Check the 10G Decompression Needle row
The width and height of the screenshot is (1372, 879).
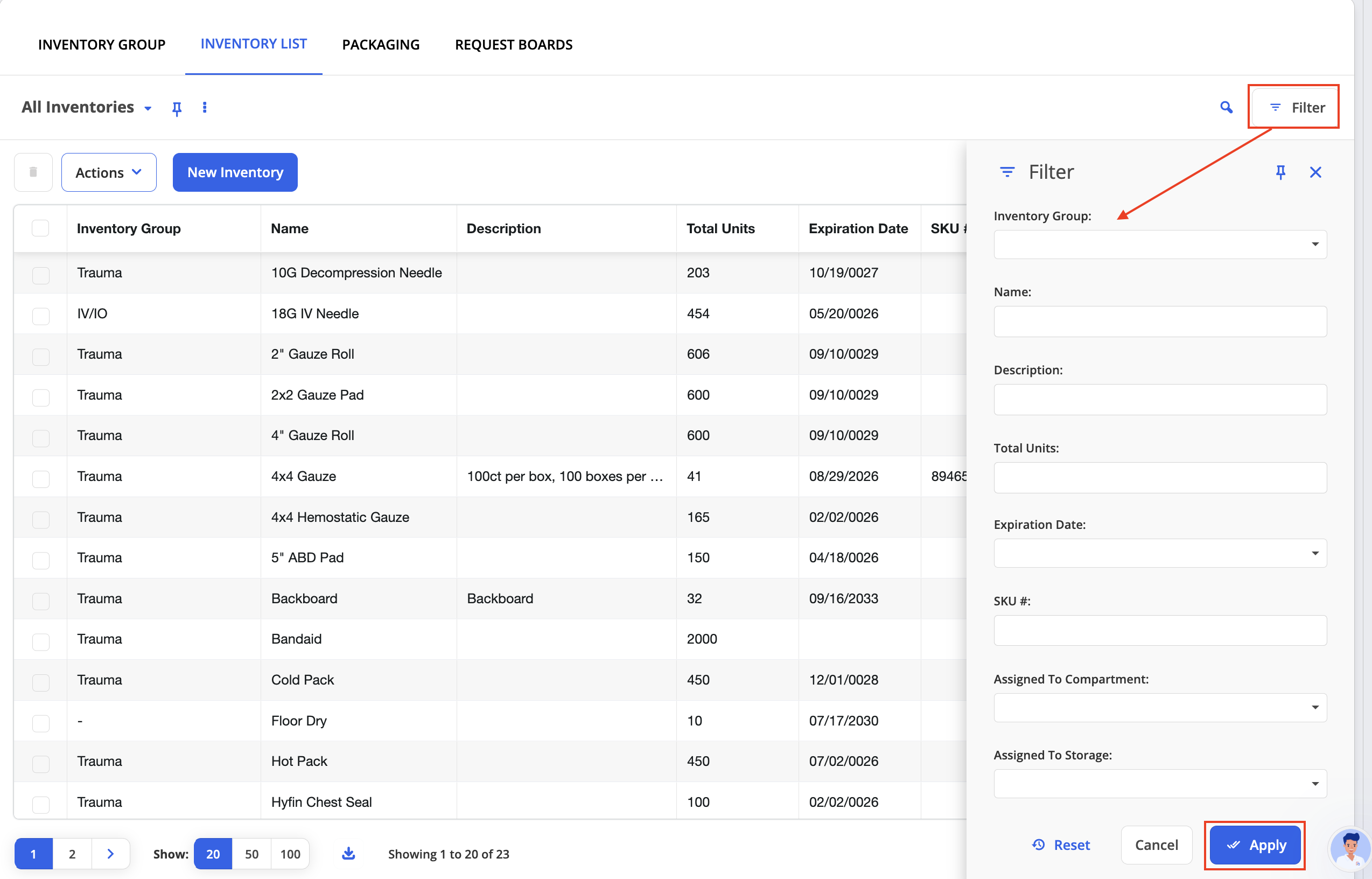[x=41, y=275]
